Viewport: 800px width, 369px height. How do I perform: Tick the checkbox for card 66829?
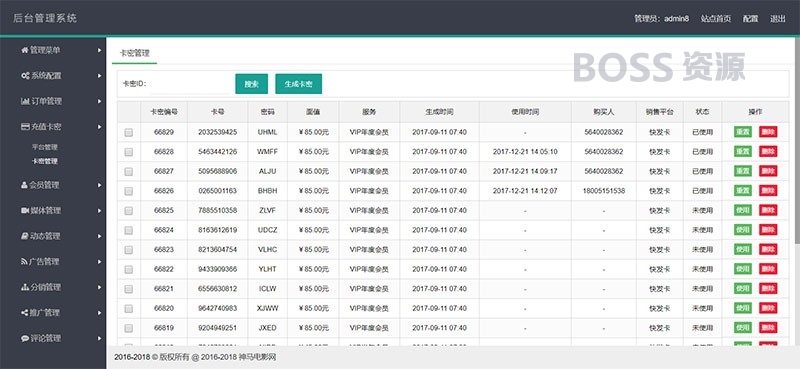pyautogui.click(x=129, y=132)
